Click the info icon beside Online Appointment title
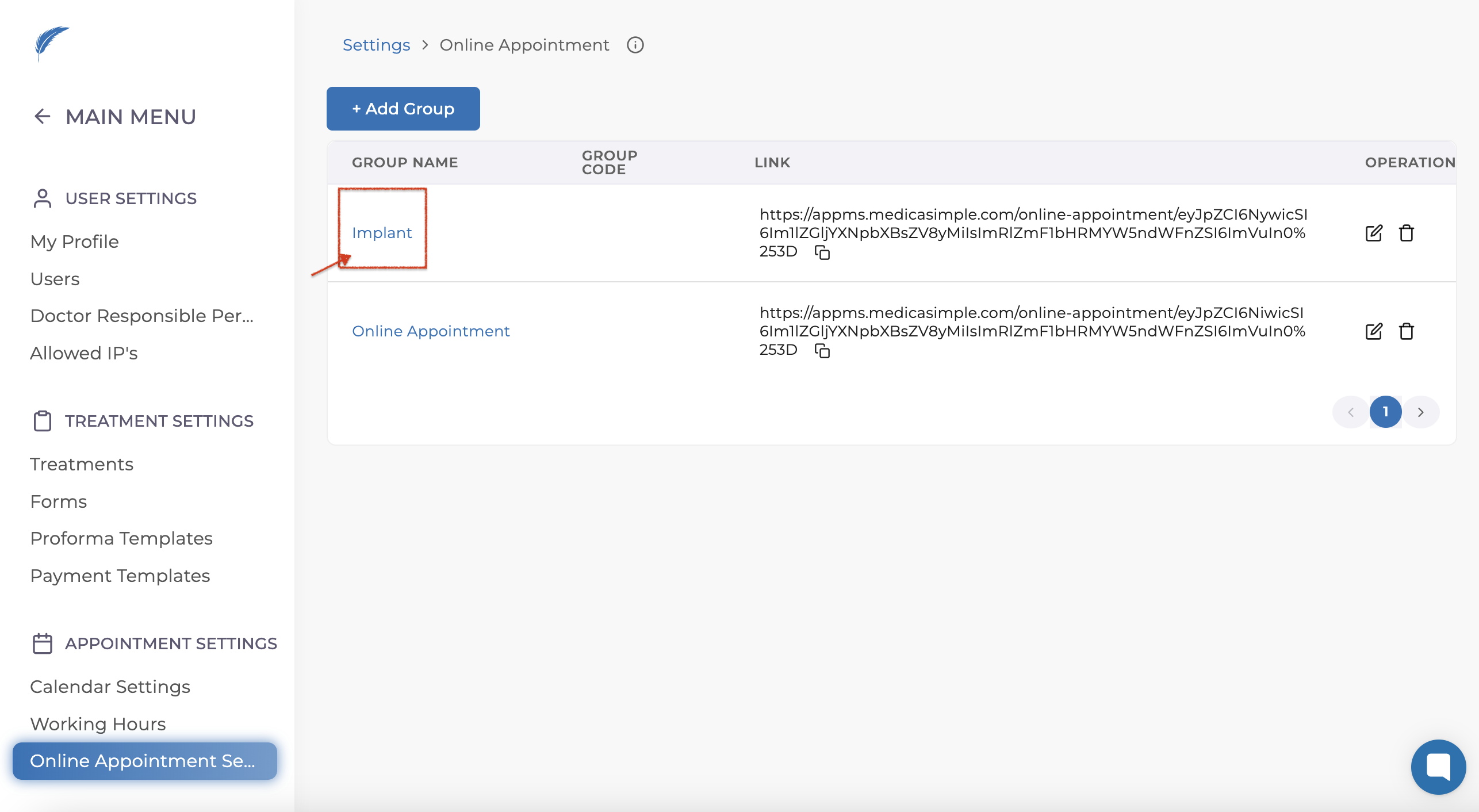1479x812 pixels. [x=635, y=45]
